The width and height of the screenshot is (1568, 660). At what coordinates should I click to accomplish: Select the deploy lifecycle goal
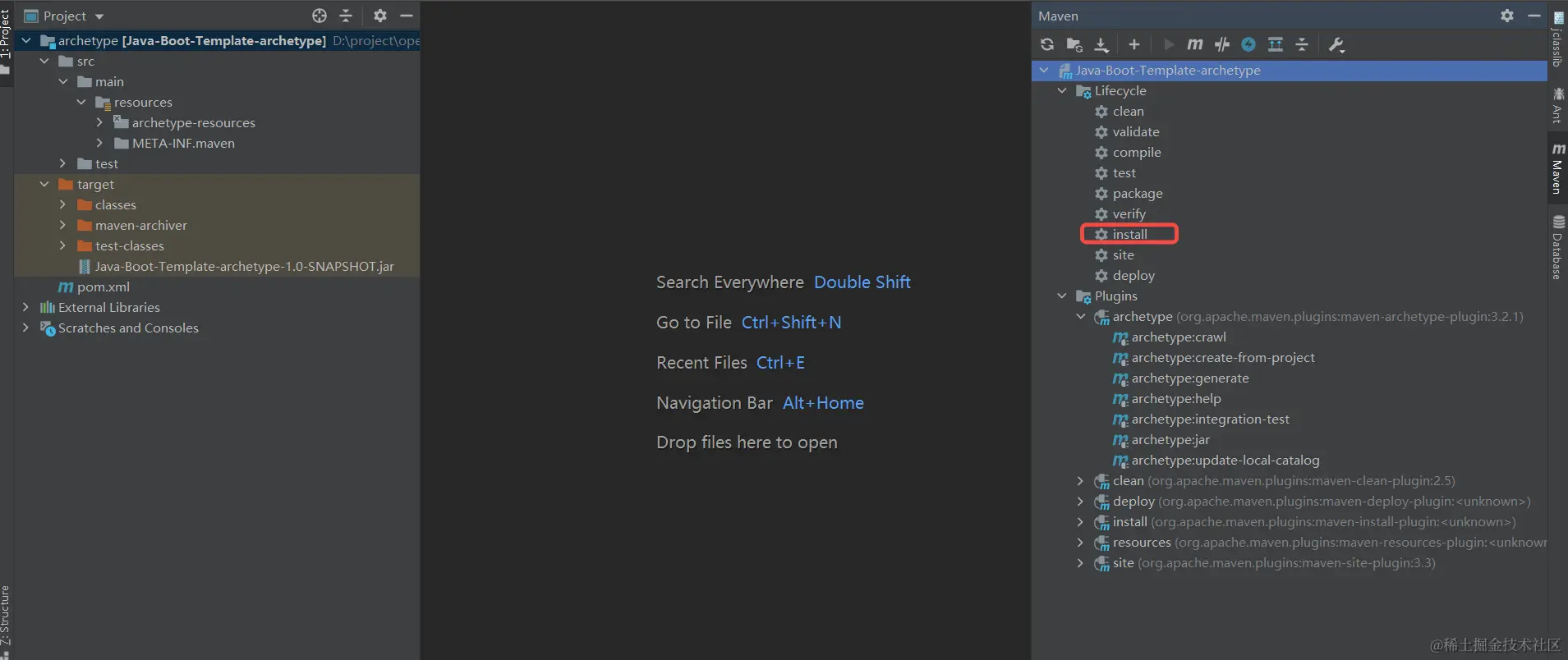1133,275
